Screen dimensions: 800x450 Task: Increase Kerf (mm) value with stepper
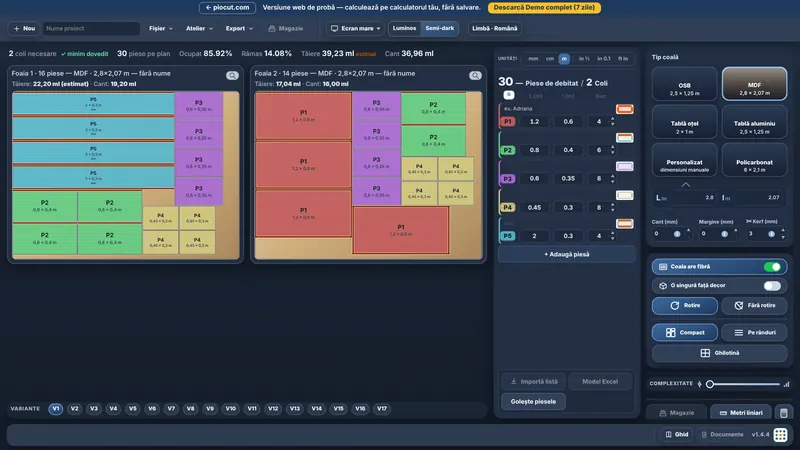click(783, 231)
